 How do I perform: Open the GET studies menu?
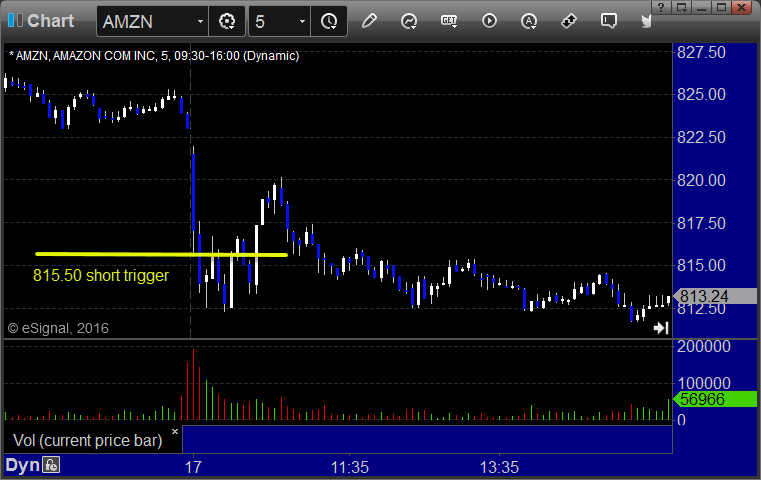(x=449, y=21)
